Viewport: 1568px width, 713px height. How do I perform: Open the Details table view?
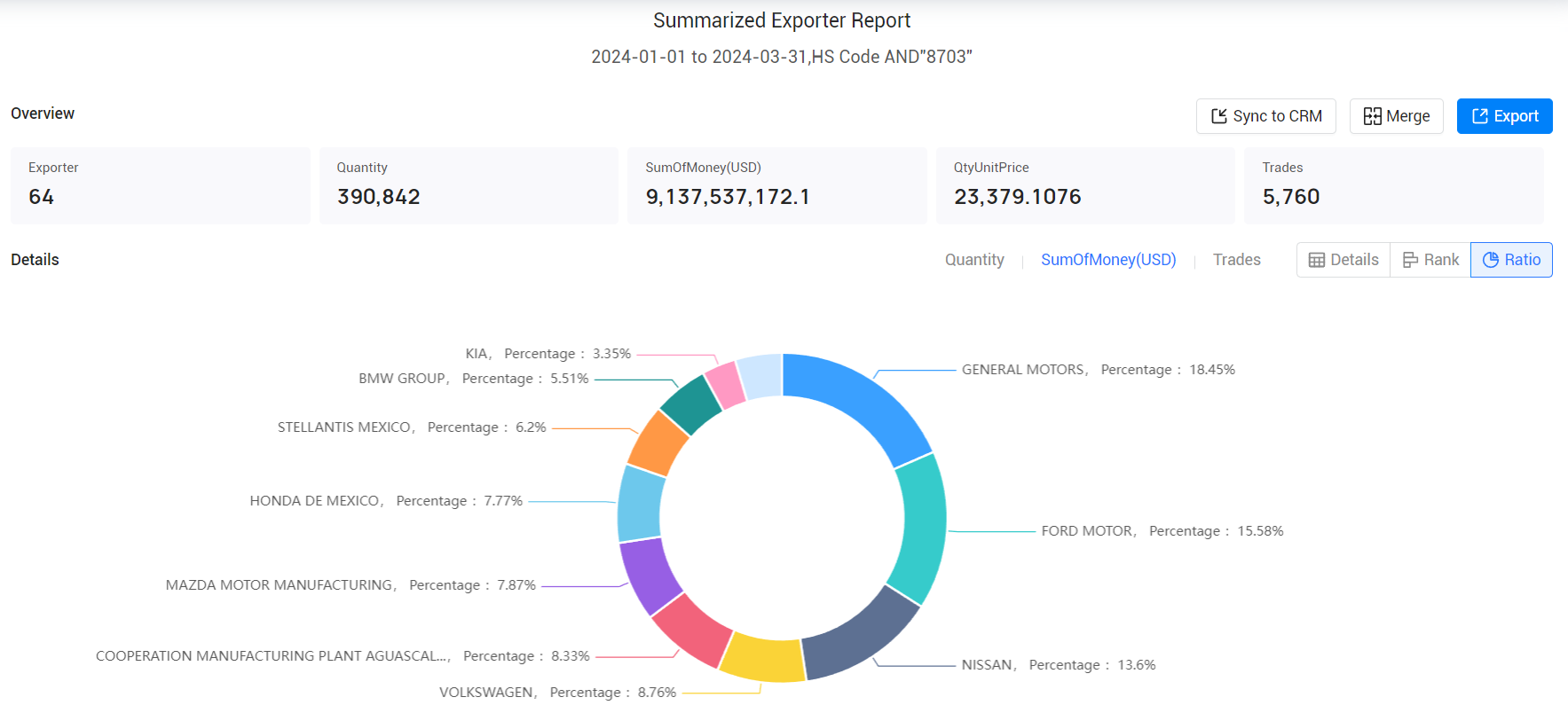pyautogui.click(x=1343, y=260)
